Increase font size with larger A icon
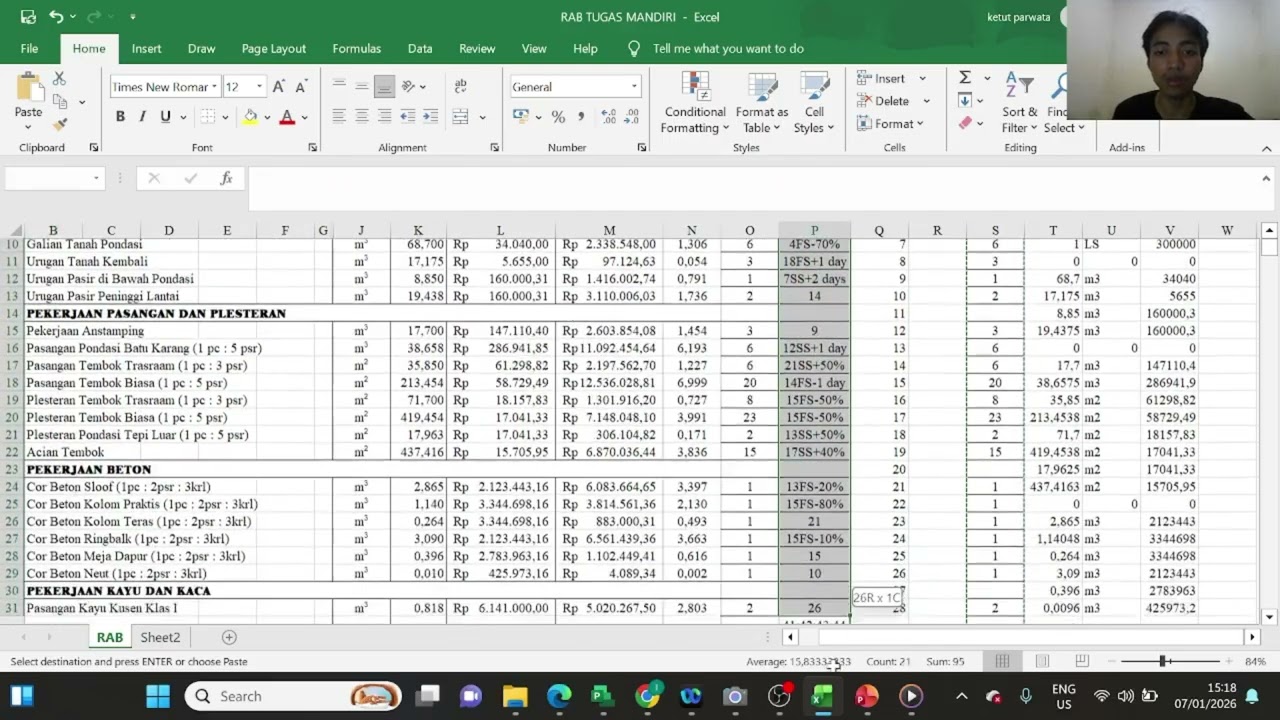 tap(279, 87)
